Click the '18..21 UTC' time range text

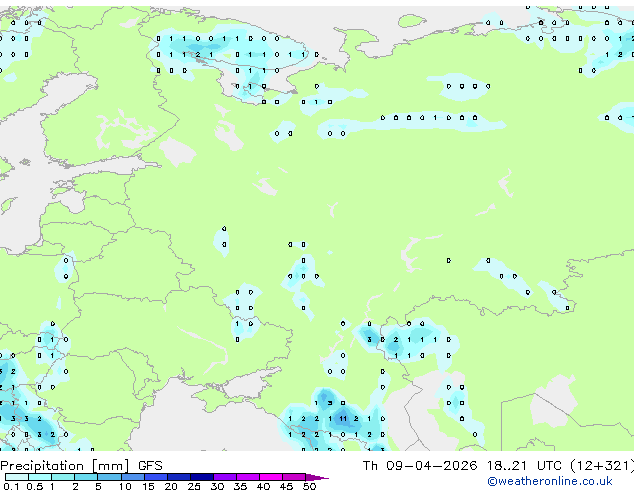tap(524, 466)
